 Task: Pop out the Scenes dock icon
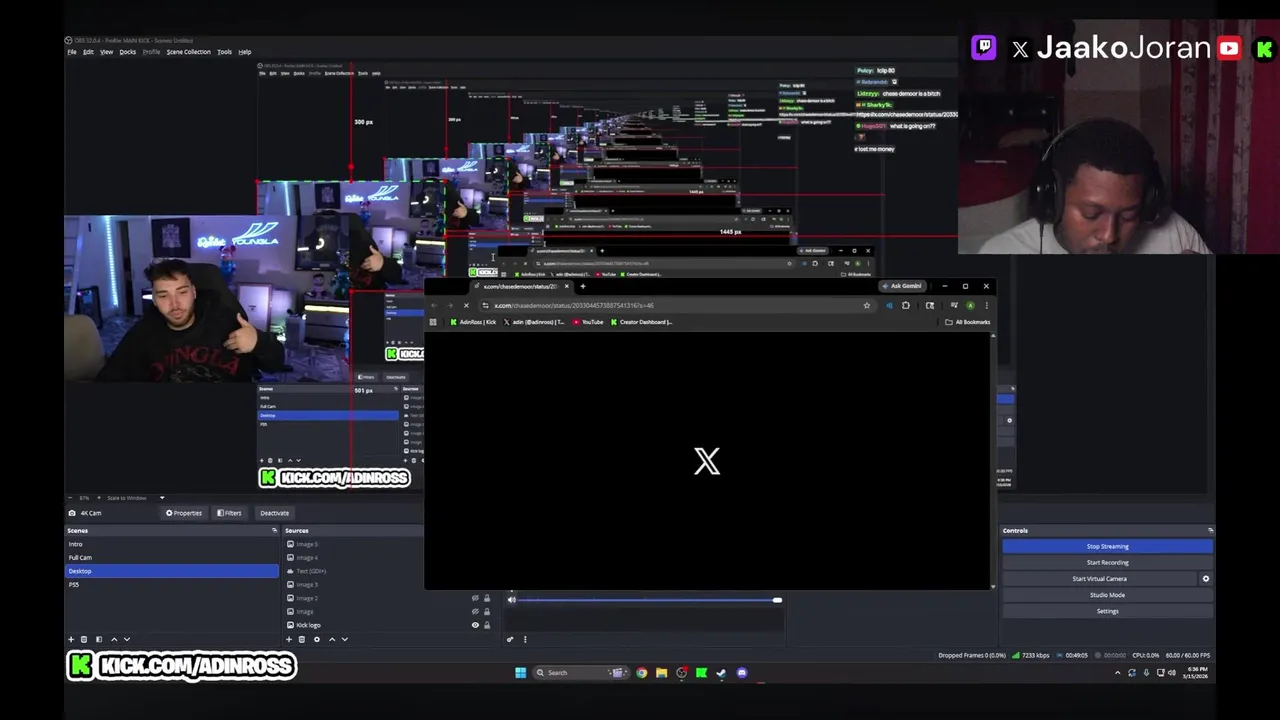pos(274,531)
